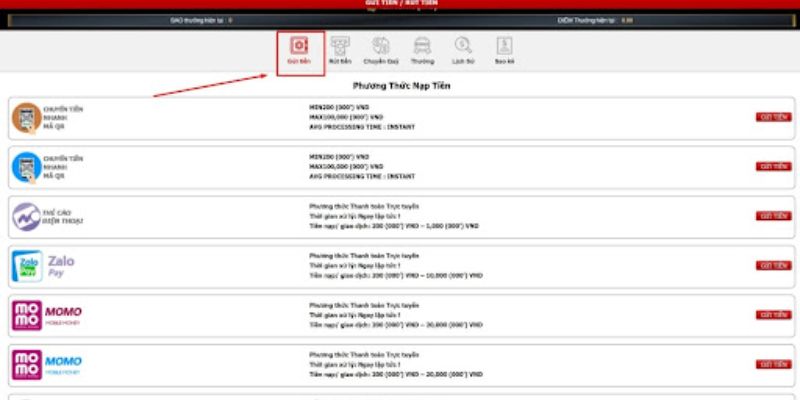Open Lịch Sử history magnifier icon
The height and width of the screenshot is (400, 800).
click(x=463, y=46)
